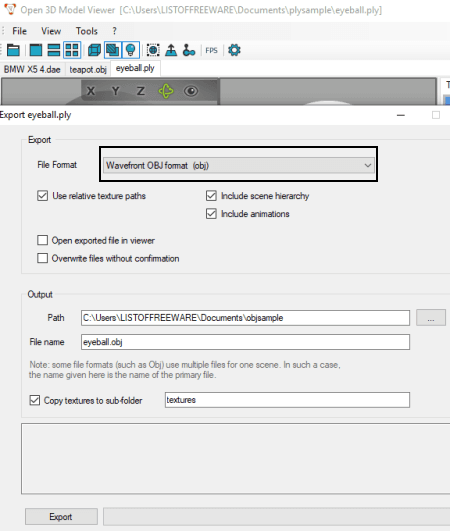Click the Export button
450x531 pixels.
click(x=61, y=516)
